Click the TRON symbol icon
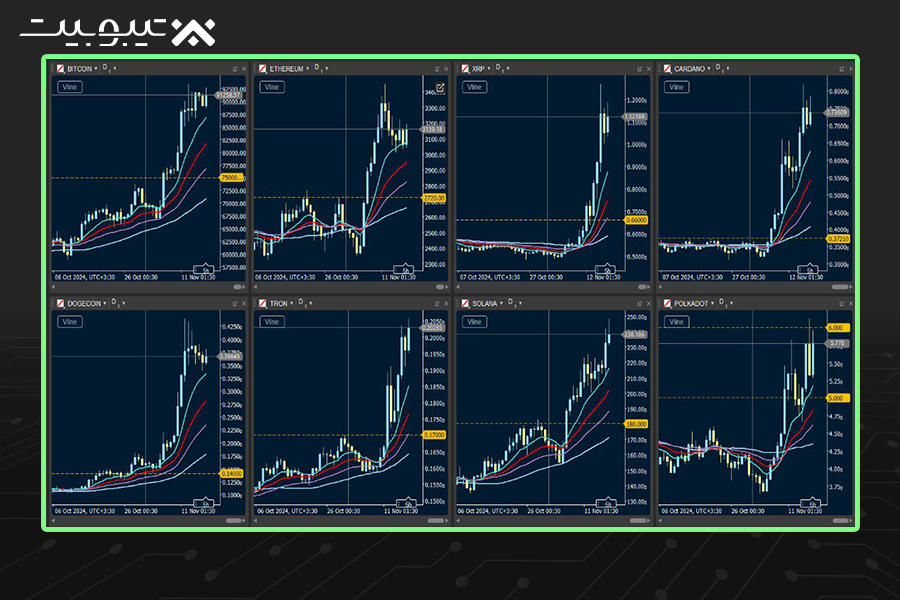This screenshot has width=900, height=600. (262, 303)
